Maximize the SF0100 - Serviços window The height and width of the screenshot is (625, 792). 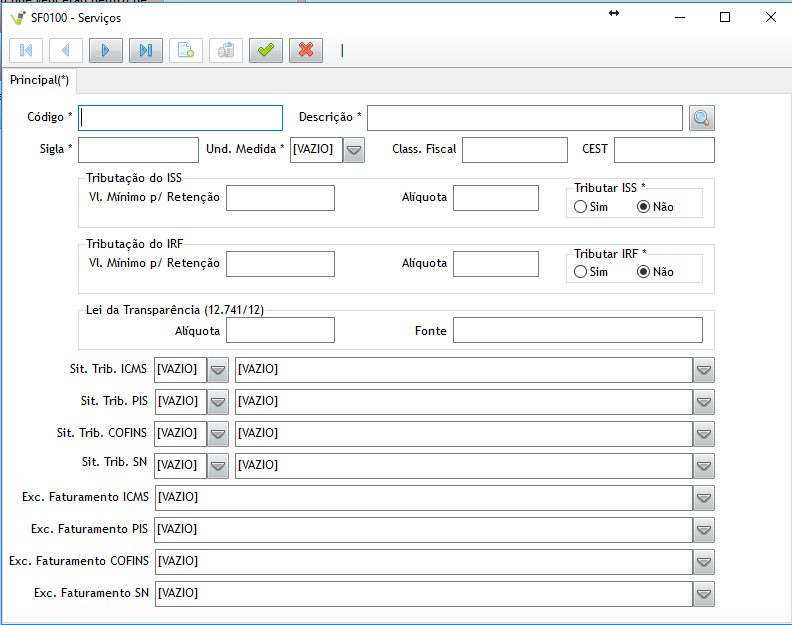tap(725, 18)
